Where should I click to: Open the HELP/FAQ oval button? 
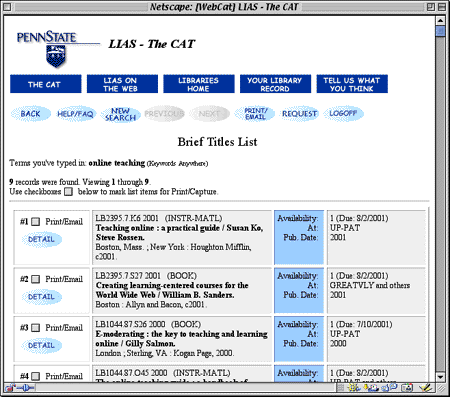pyautogui.click(x=75, y=114)
